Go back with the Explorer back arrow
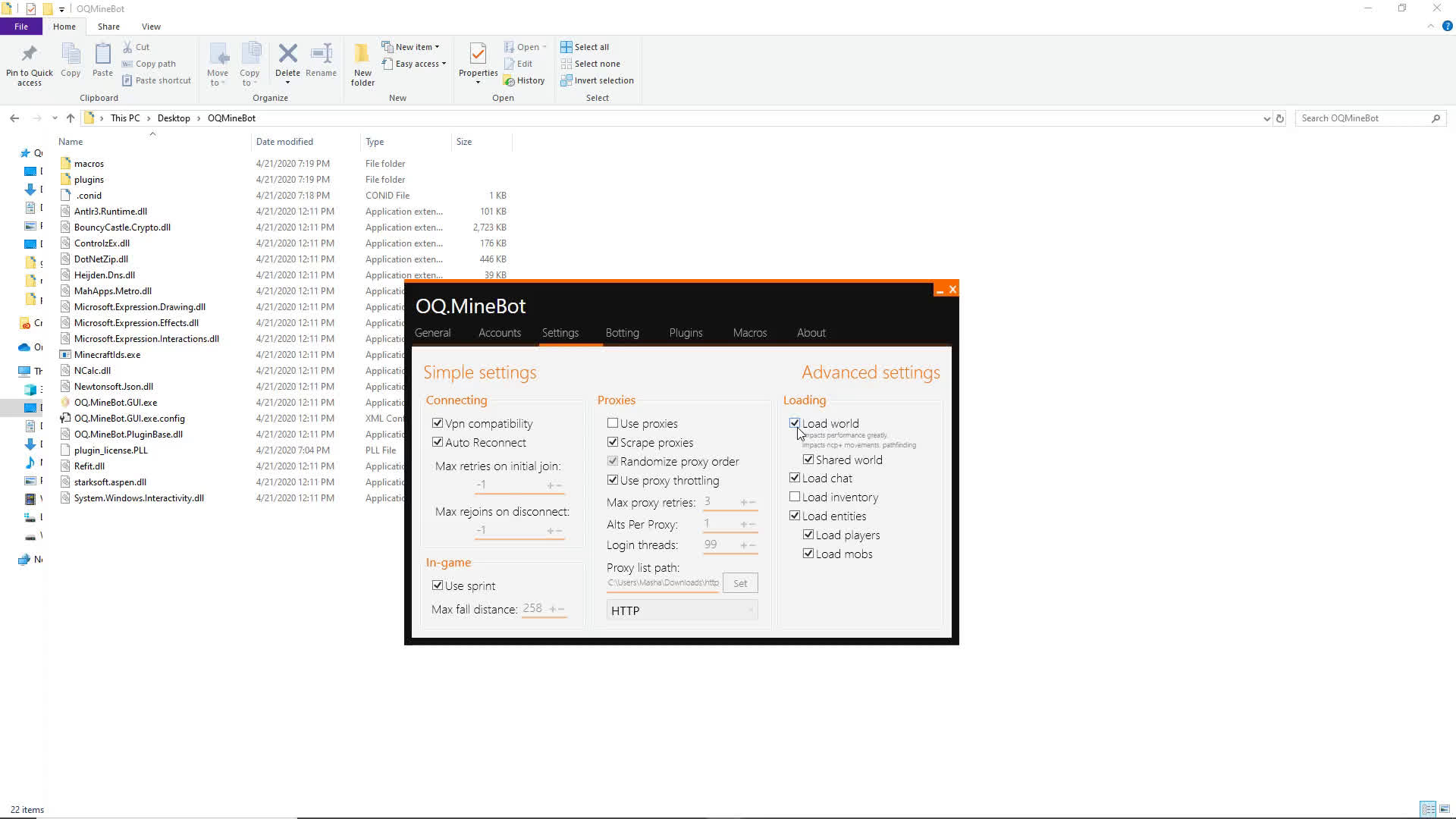Viewport: 1456px width, 819px height. (x=14, y=118)
